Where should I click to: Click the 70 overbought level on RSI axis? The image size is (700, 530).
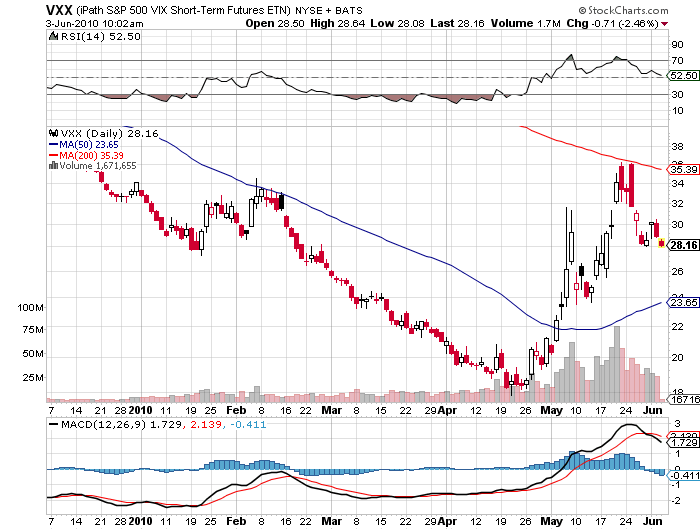(x=677, y=60)
